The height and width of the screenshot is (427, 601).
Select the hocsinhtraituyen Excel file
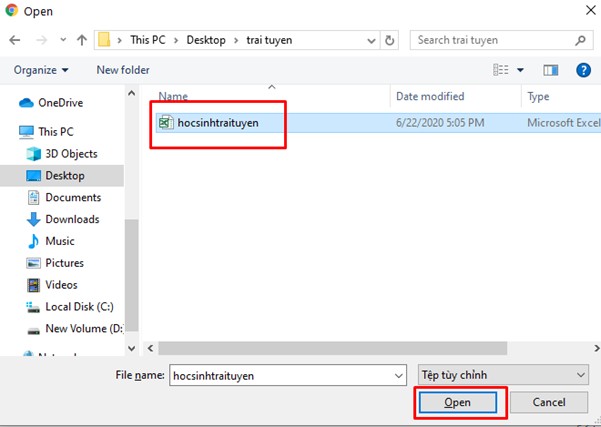pos(217,123)
